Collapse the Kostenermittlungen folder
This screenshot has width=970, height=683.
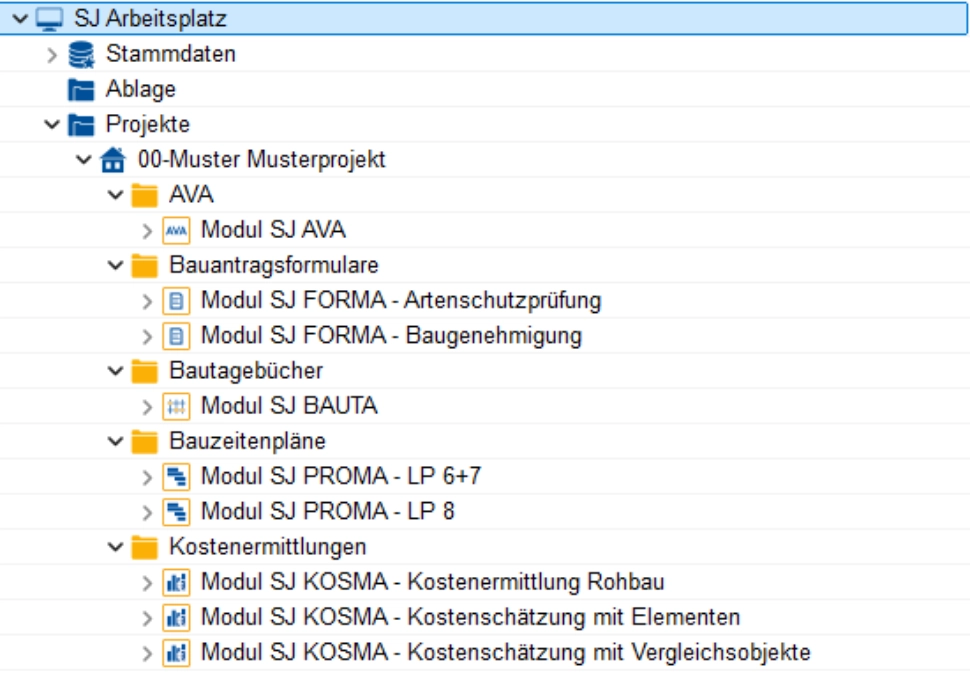116,547
